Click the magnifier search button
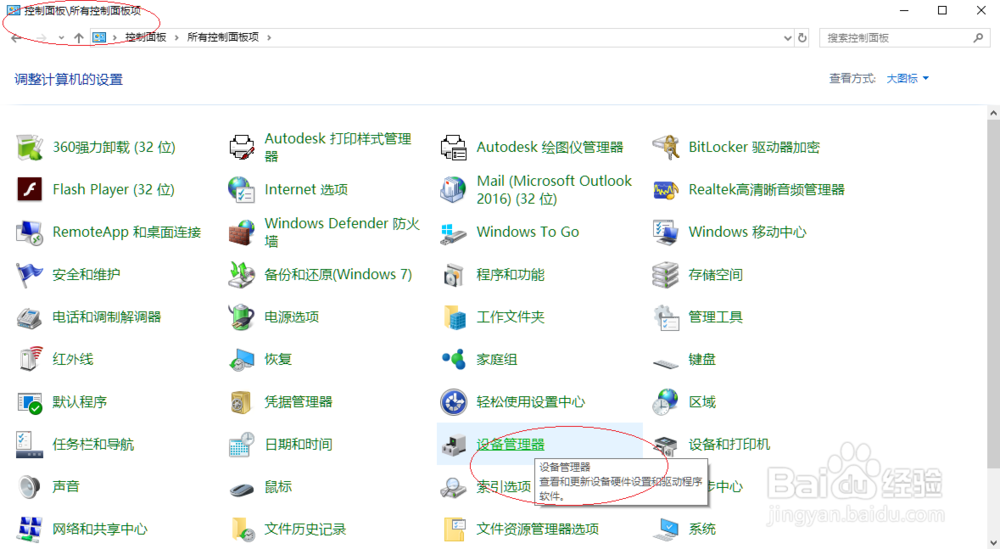Screen dimensions: 1000x549 (978, 38)
